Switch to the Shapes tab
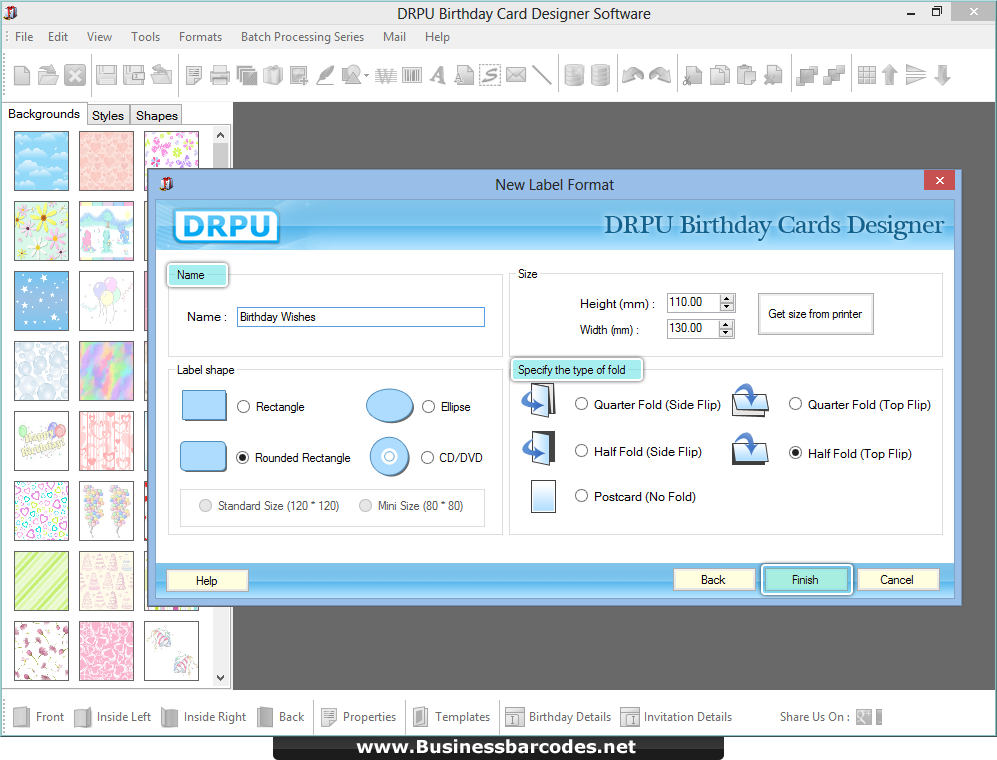Image resolution: width=997 pixels, height=760 pixels. pyautogui.click(x=156, y=115)
